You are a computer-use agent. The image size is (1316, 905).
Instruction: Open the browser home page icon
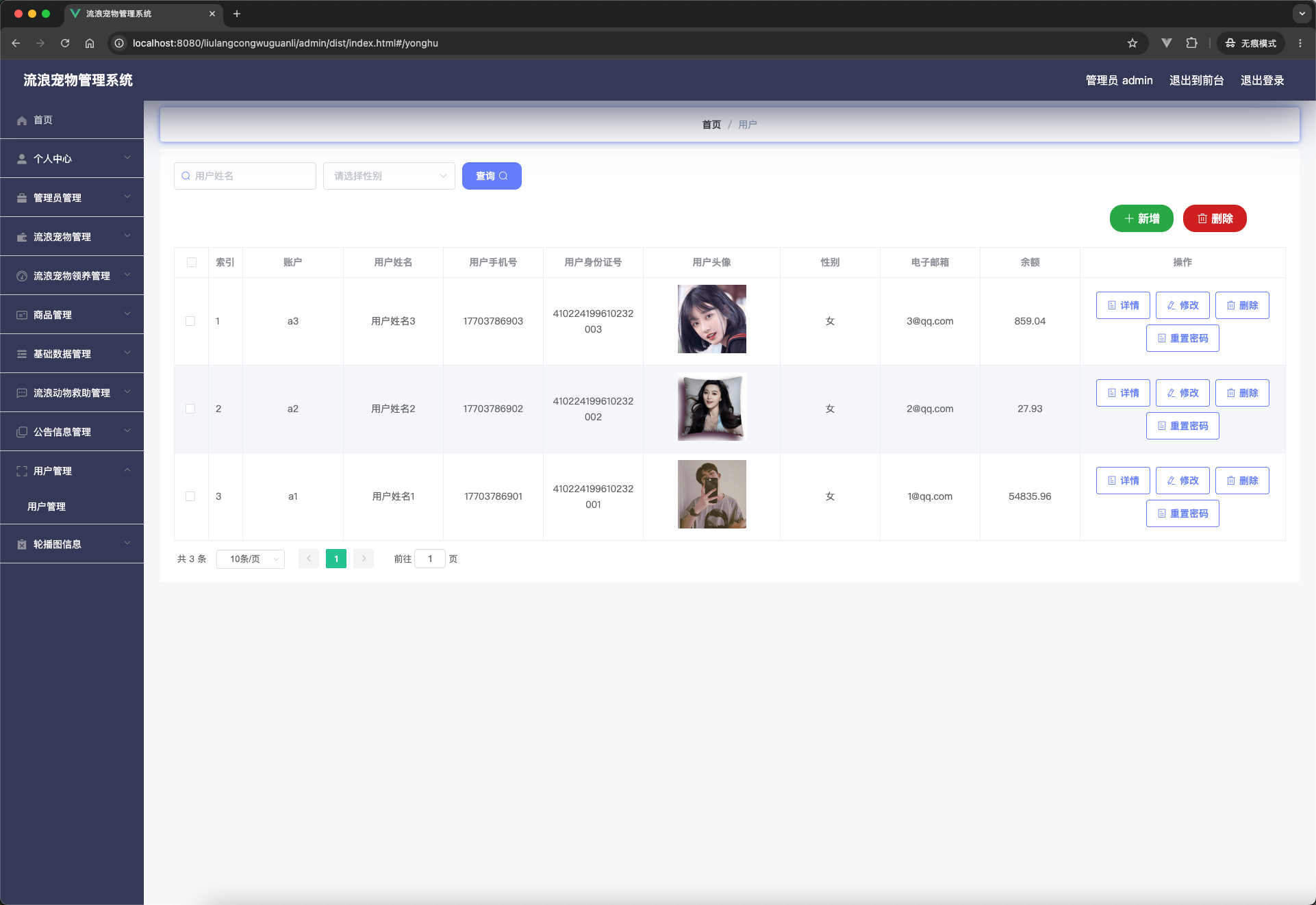click(90, 43)
